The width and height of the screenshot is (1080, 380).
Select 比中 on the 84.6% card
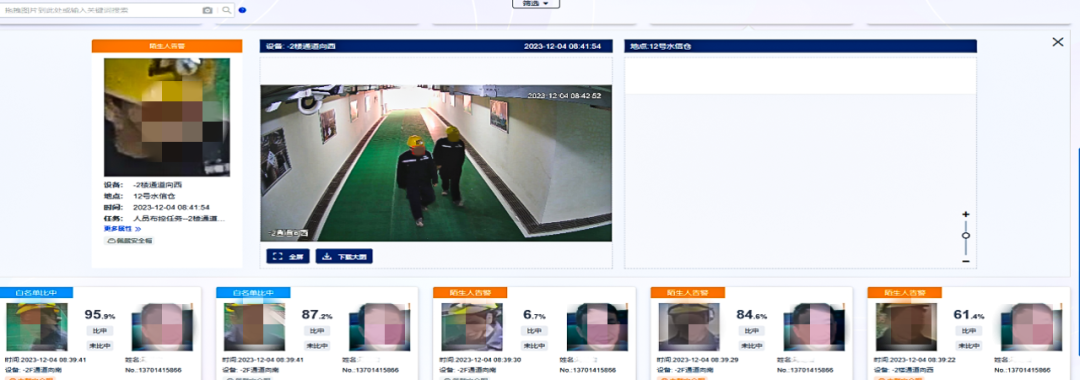point(746,331)
